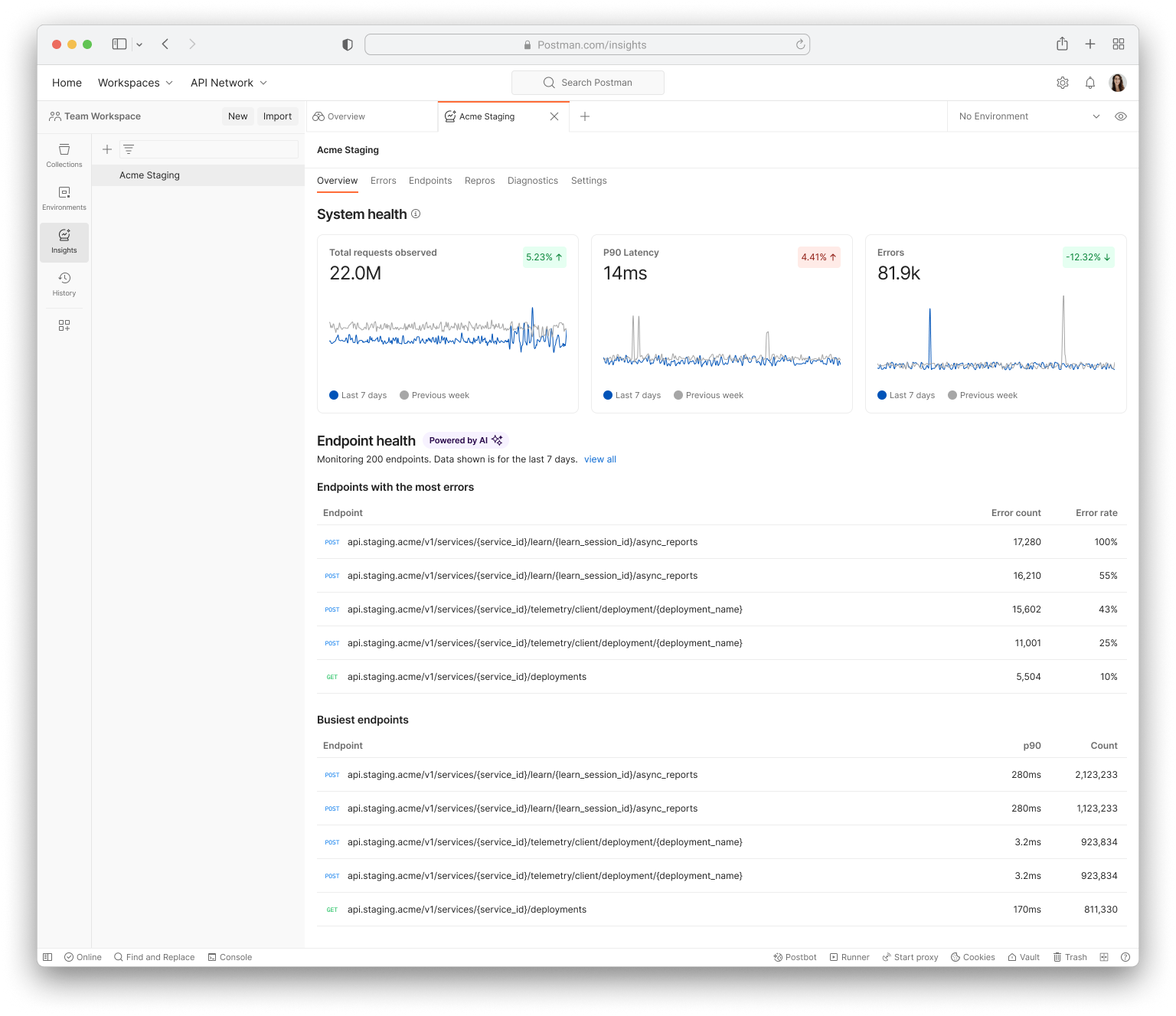Select Acme Staging in sidebar list
Image resolution: width=1176 pixels, height=1016 pixels.
tap(198, 175)
